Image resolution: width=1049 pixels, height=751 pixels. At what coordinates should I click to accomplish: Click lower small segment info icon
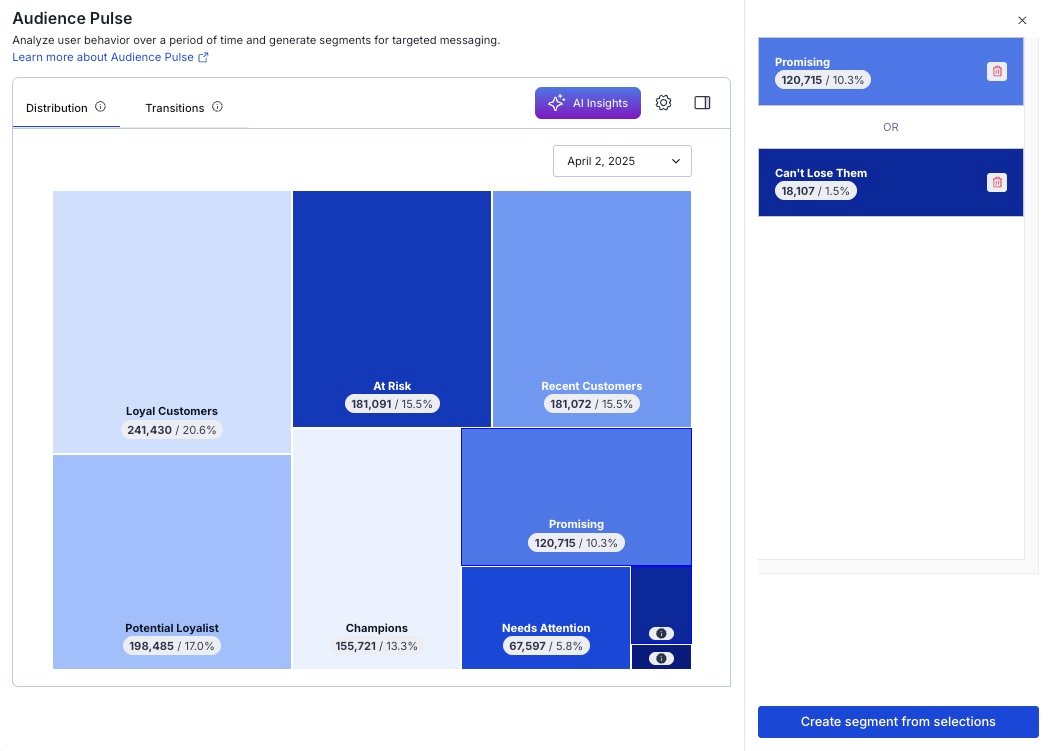661,658
